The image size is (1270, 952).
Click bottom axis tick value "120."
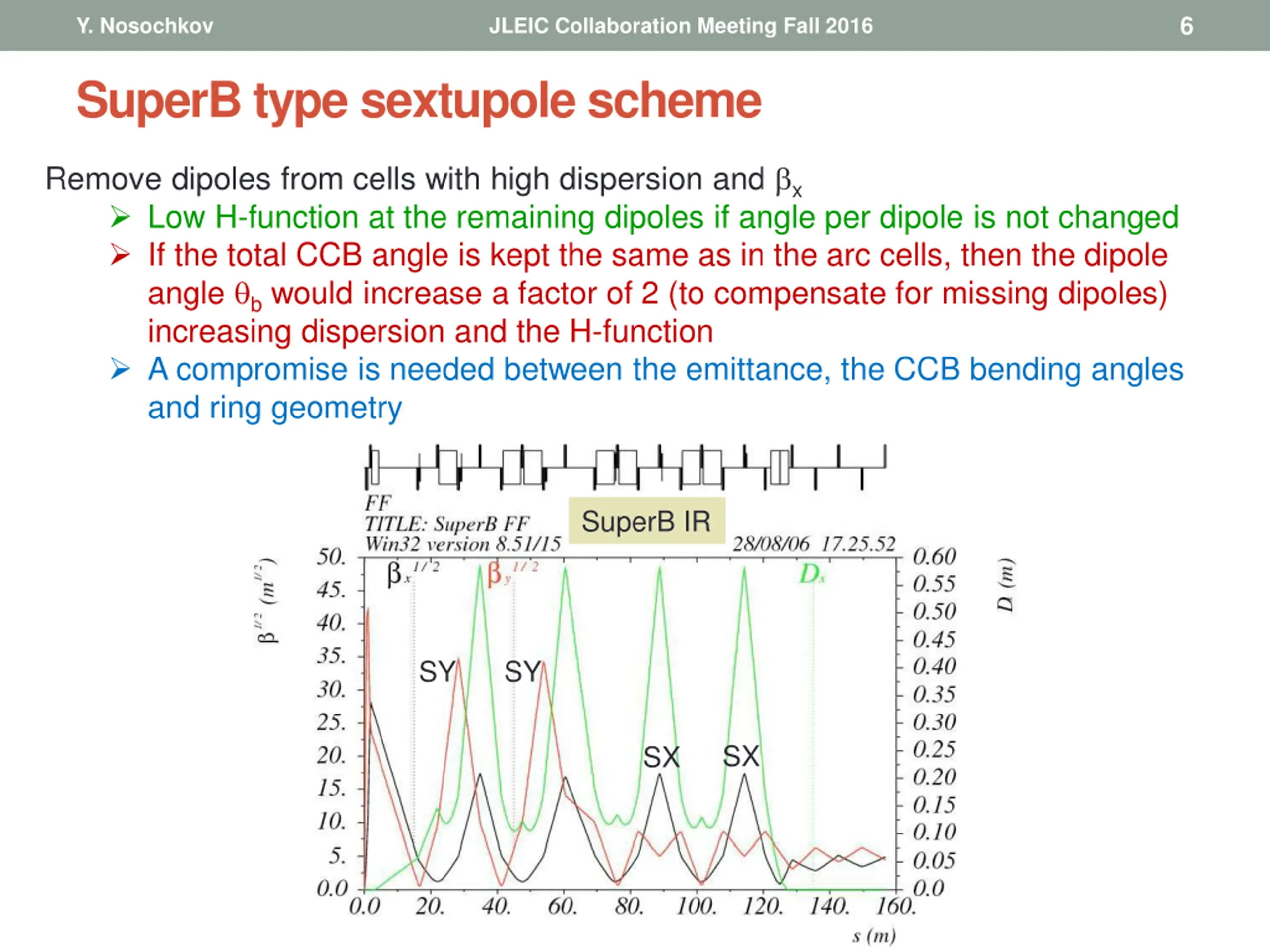(762, 907)
